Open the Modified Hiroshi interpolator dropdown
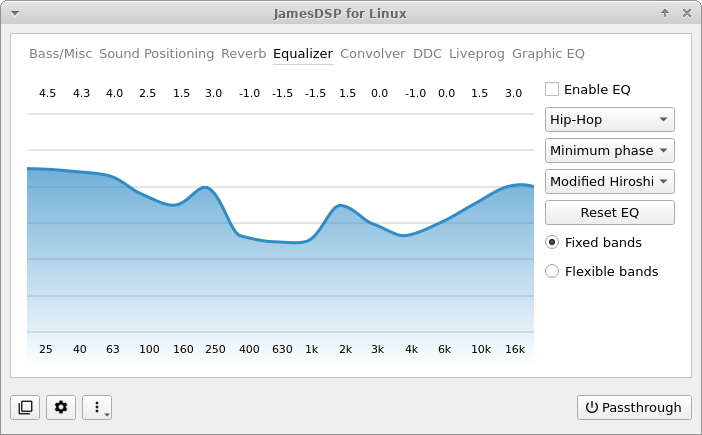 click(609, 181)
